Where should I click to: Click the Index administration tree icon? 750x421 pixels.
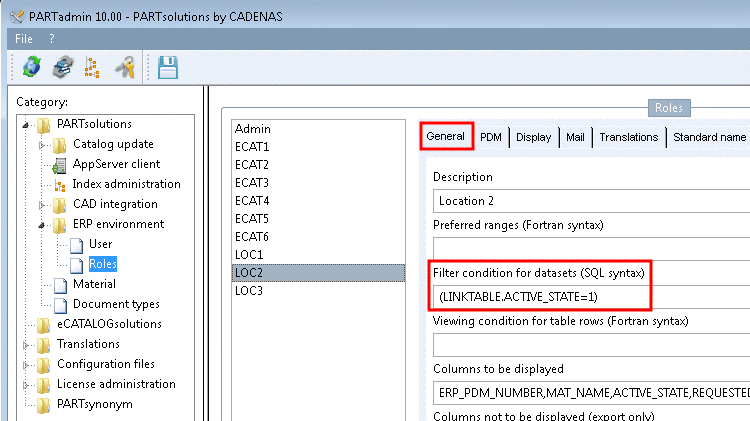pos(60,186)
